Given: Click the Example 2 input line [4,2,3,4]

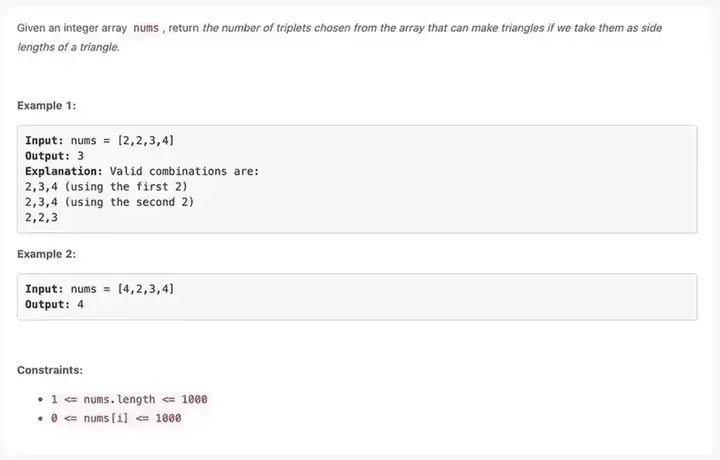Looking at the screenshot, I should 100,289.
